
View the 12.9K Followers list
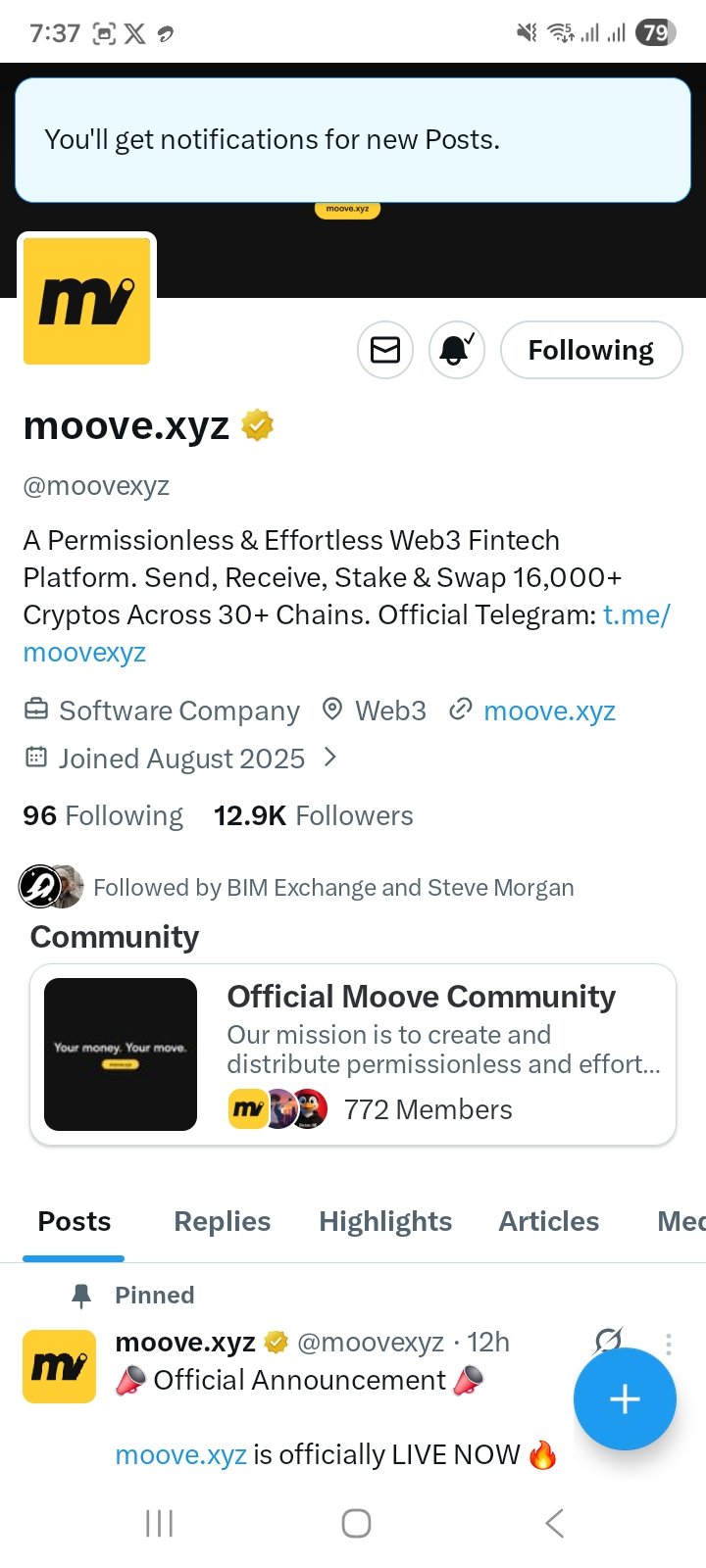[314, 815]
